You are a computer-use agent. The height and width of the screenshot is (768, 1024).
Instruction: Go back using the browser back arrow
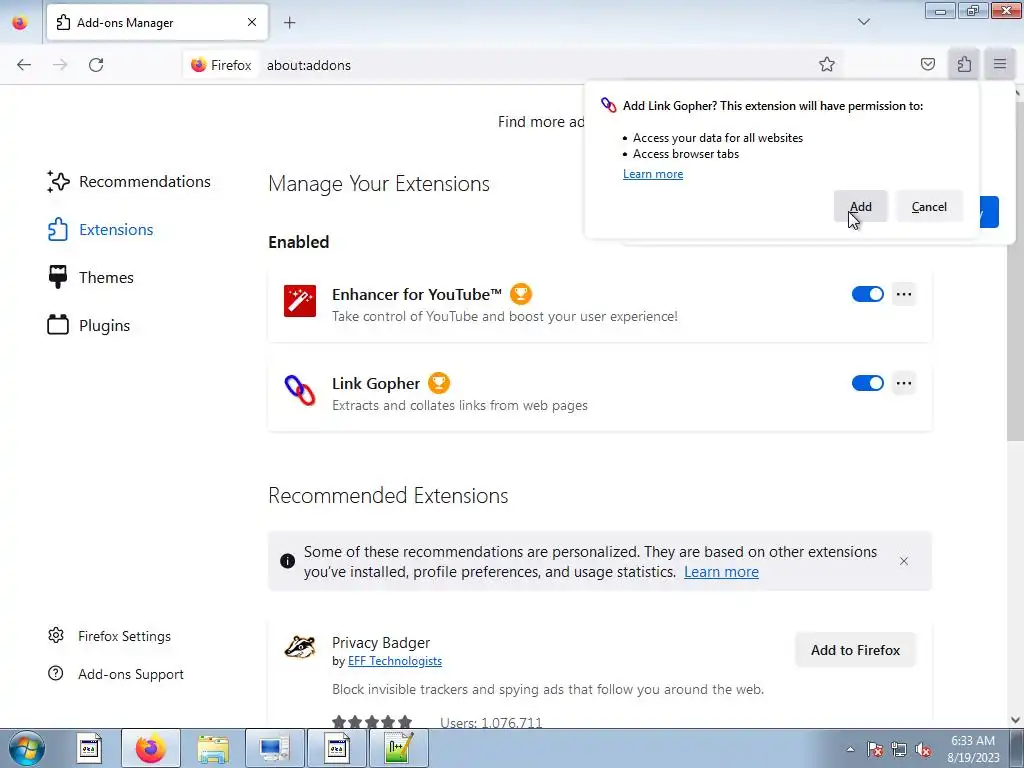point(24,65)
